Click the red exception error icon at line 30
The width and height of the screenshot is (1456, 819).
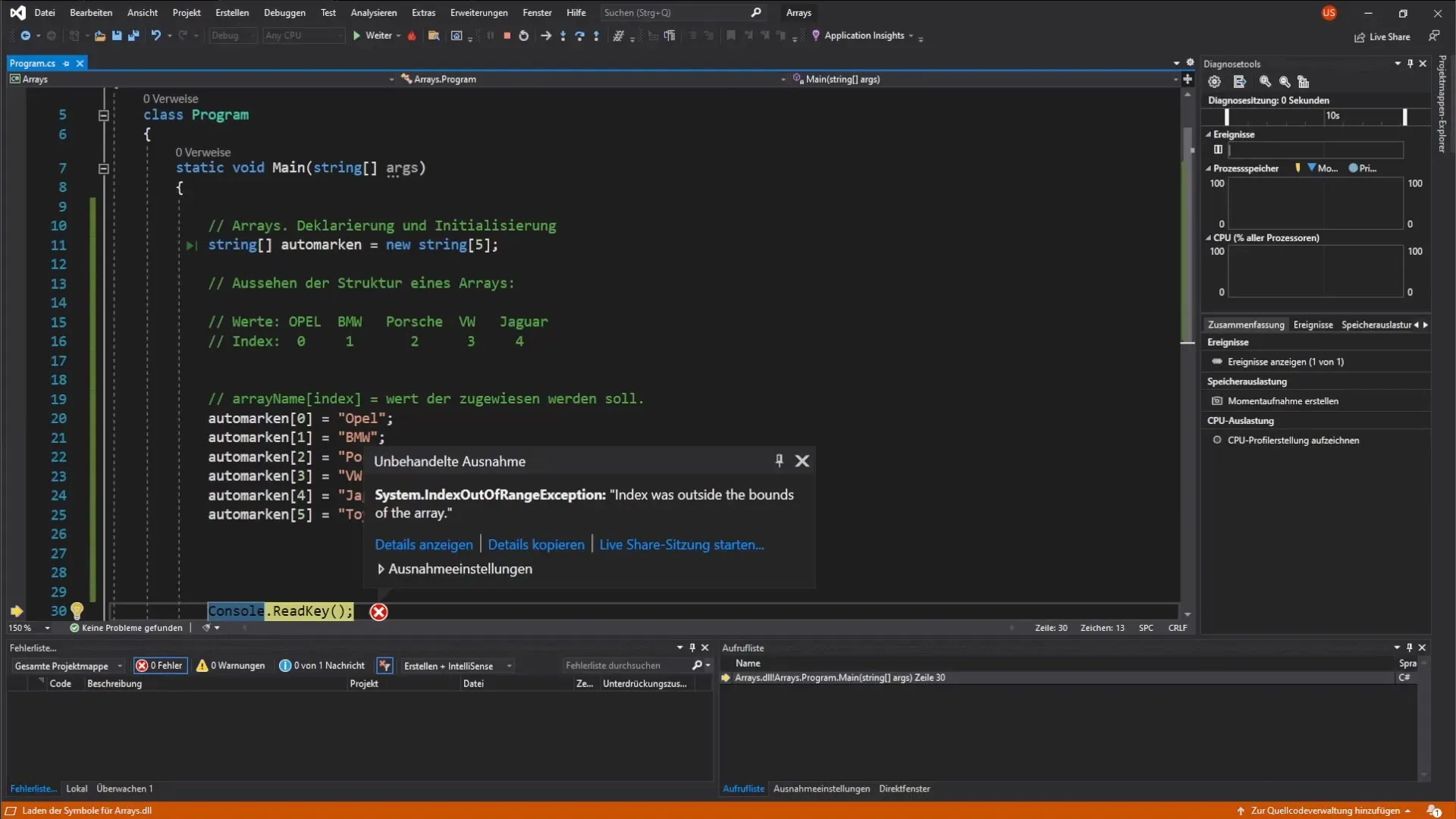[378, 612]
